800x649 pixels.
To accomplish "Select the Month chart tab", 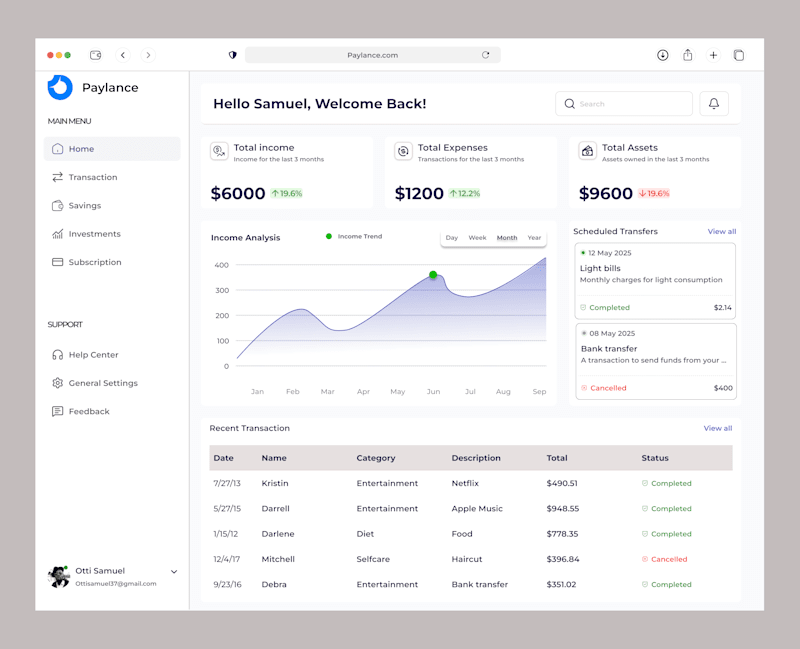I will (507, 238).
